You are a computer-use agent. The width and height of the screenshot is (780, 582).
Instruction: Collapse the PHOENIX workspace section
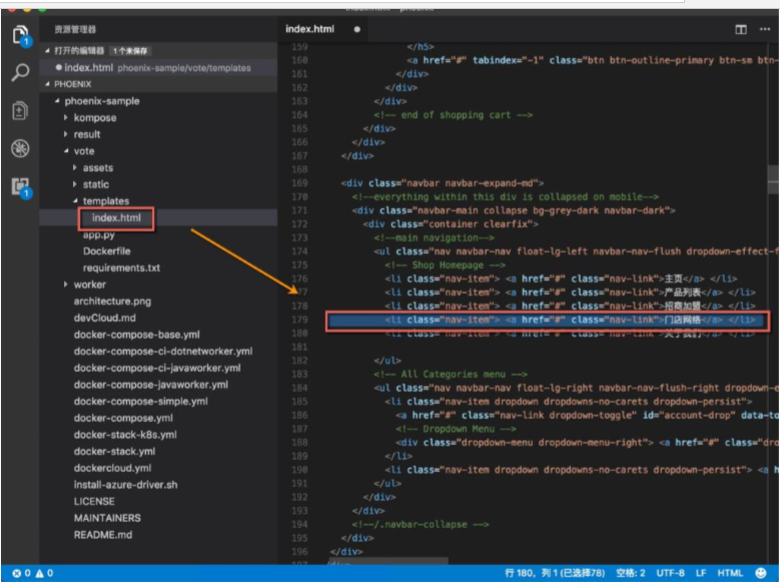[48, 84]
